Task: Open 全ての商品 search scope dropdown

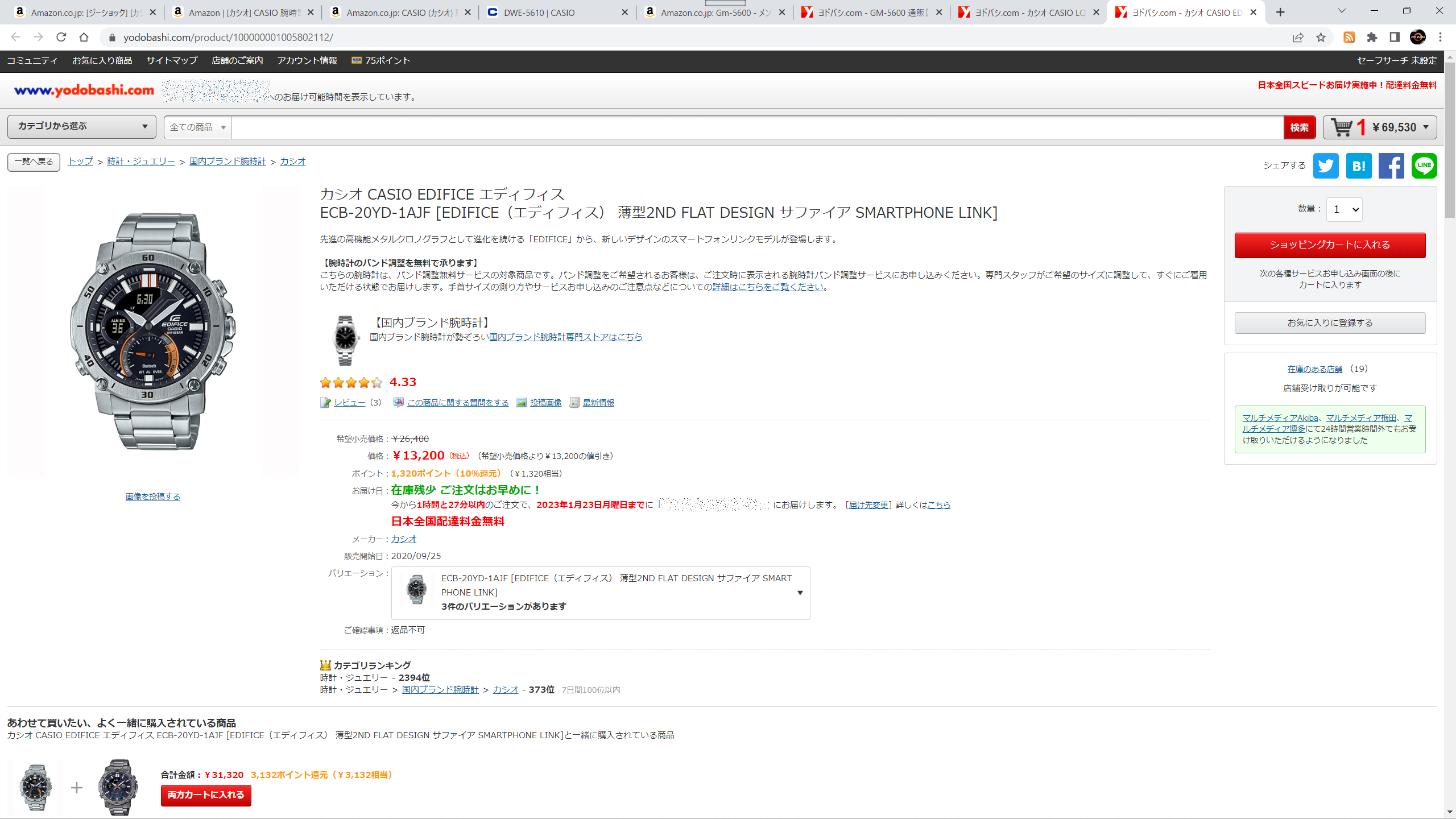Action: pyautogui.click(x=197, y=127)
